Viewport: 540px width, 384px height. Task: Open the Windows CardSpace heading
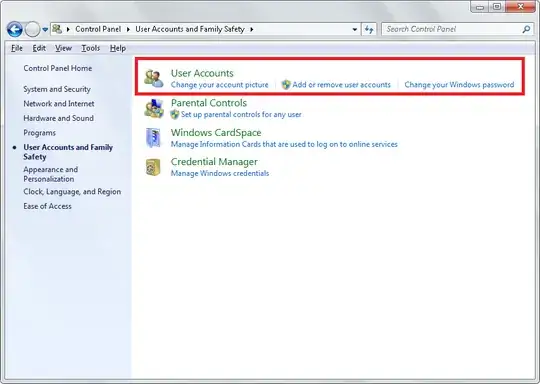(x=216, y=133)
